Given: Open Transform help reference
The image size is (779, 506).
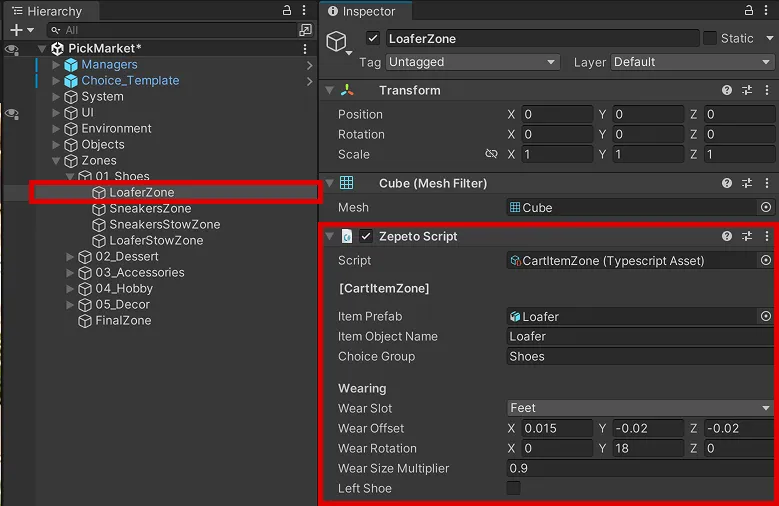Looking at the screenshot, I should click(727, 90).
